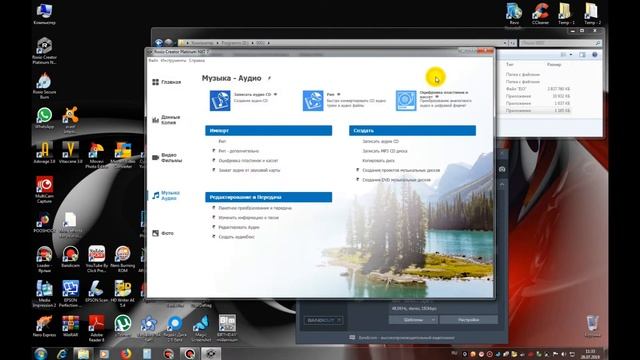The image size is (640, 360).
Task: Select the Vitascene 3.0 desktop shortcut
Action: (x=70, y=152)
